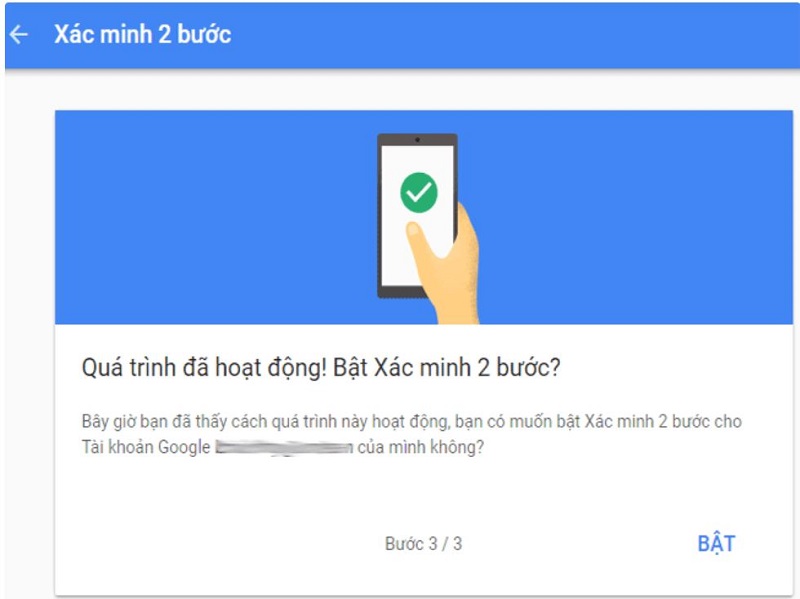The image size is (800, 599).
Task: Click the 'Bây giờ bạn đã thấy' description line
Action: pyautogui.click(x=411, y=421)
